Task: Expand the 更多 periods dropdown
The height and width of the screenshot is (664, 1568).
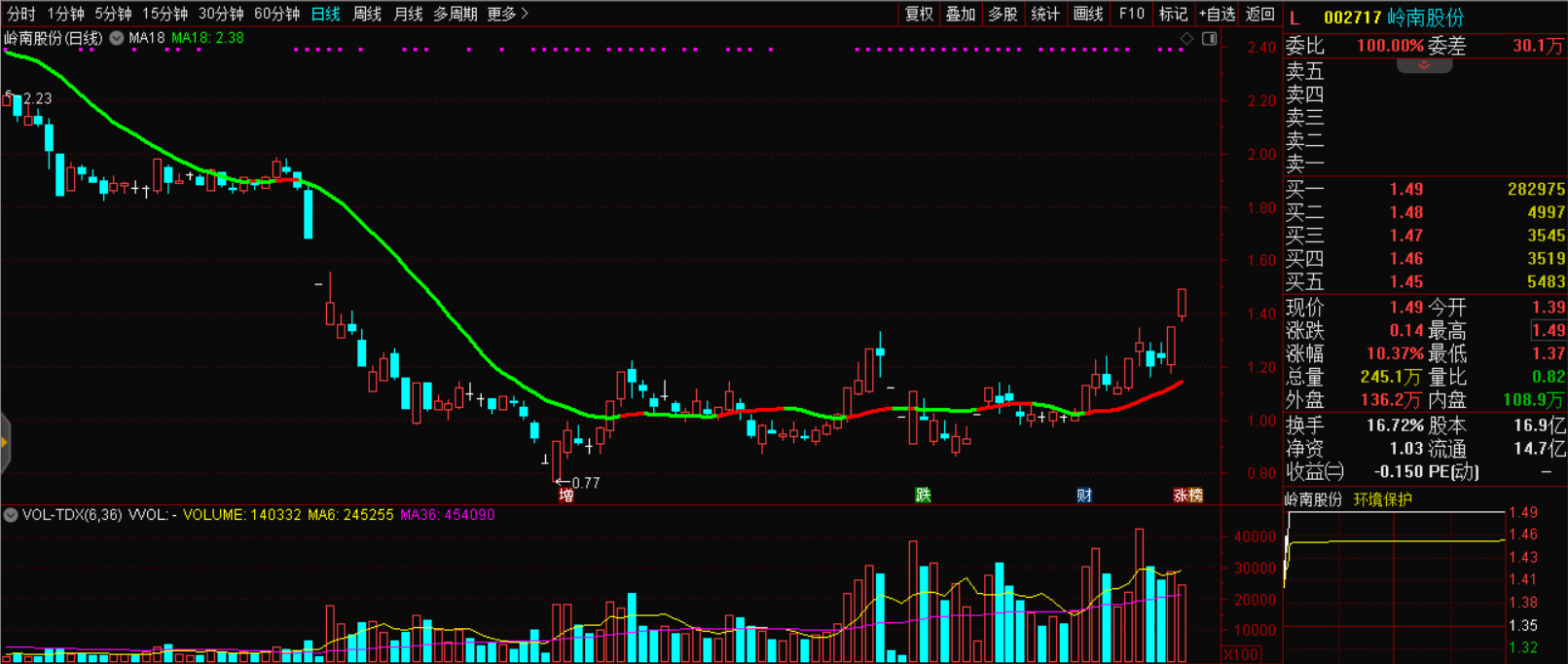Action: pos(507,14)
